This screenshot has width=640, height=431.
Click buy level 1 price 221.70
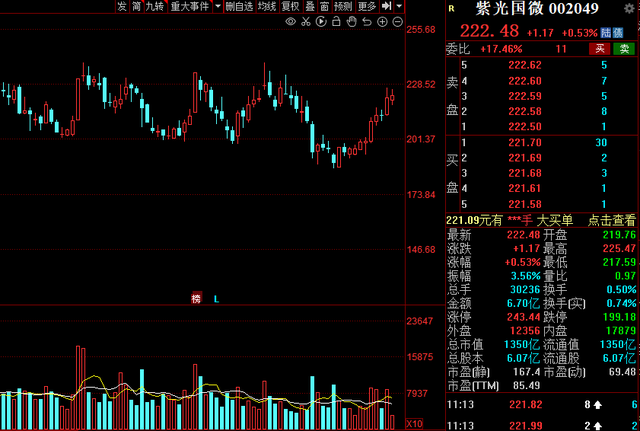click(524, 142)
